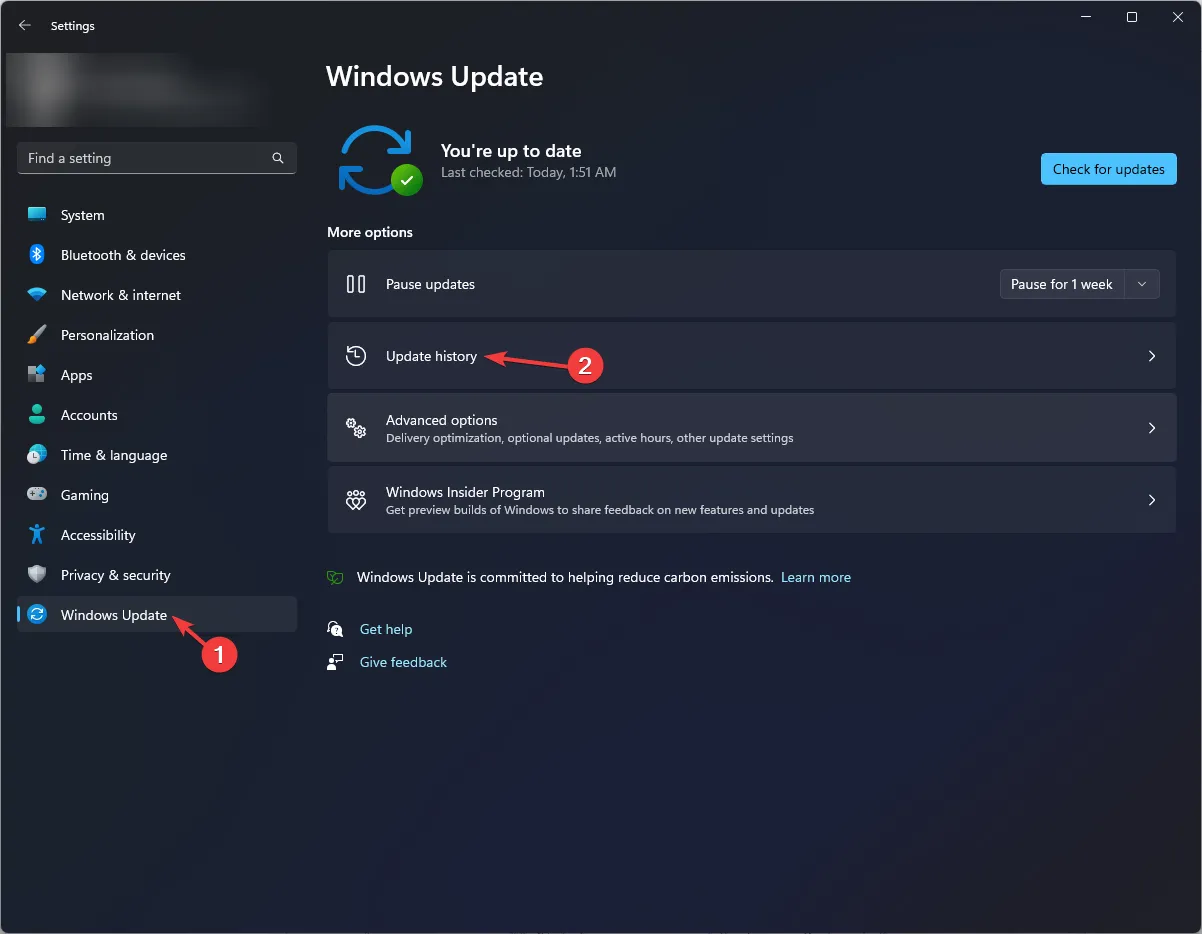Minimize the Settings window
Image resolution: width=1202 pixels, height=934 pixels.
tap(1086, 17)
